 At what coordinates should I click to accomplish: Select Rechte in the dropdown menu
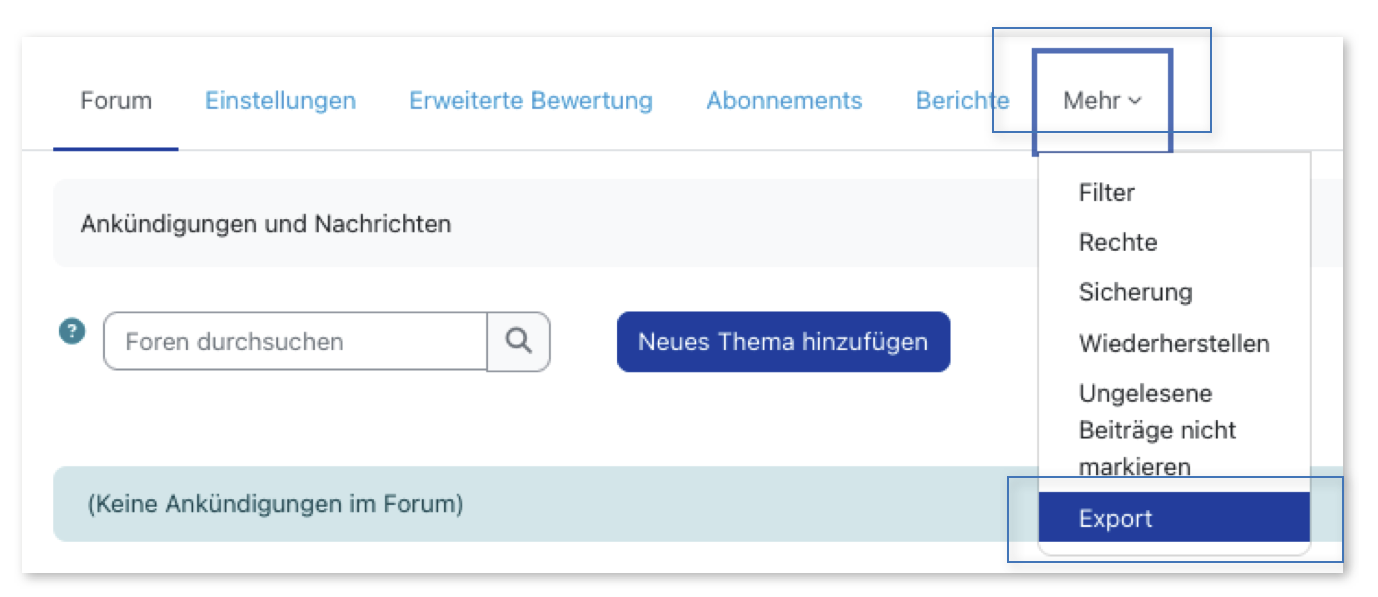tap(1117, 242)
